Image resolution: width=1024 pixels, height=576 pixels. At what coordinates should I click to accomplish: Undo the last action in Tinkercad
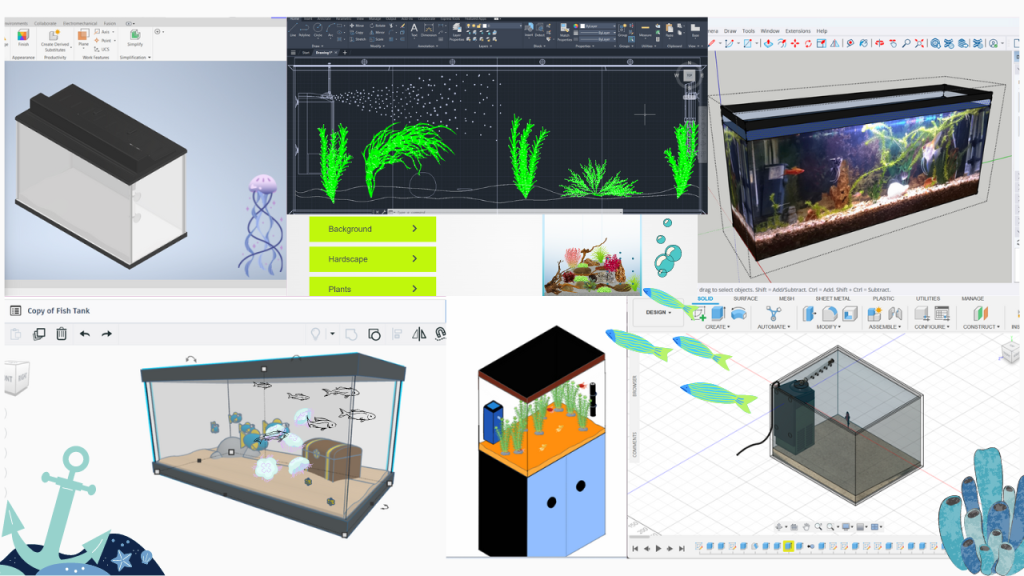86,334
